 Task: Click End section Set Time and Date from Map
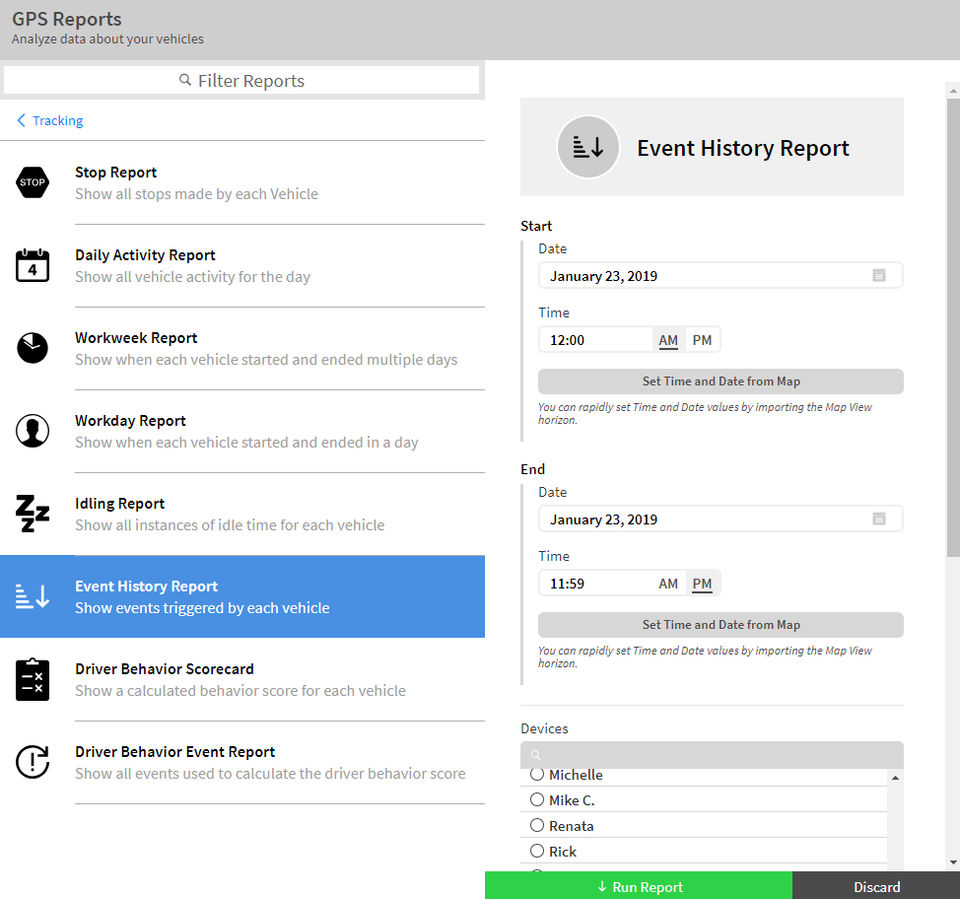(x=721, y=625)
